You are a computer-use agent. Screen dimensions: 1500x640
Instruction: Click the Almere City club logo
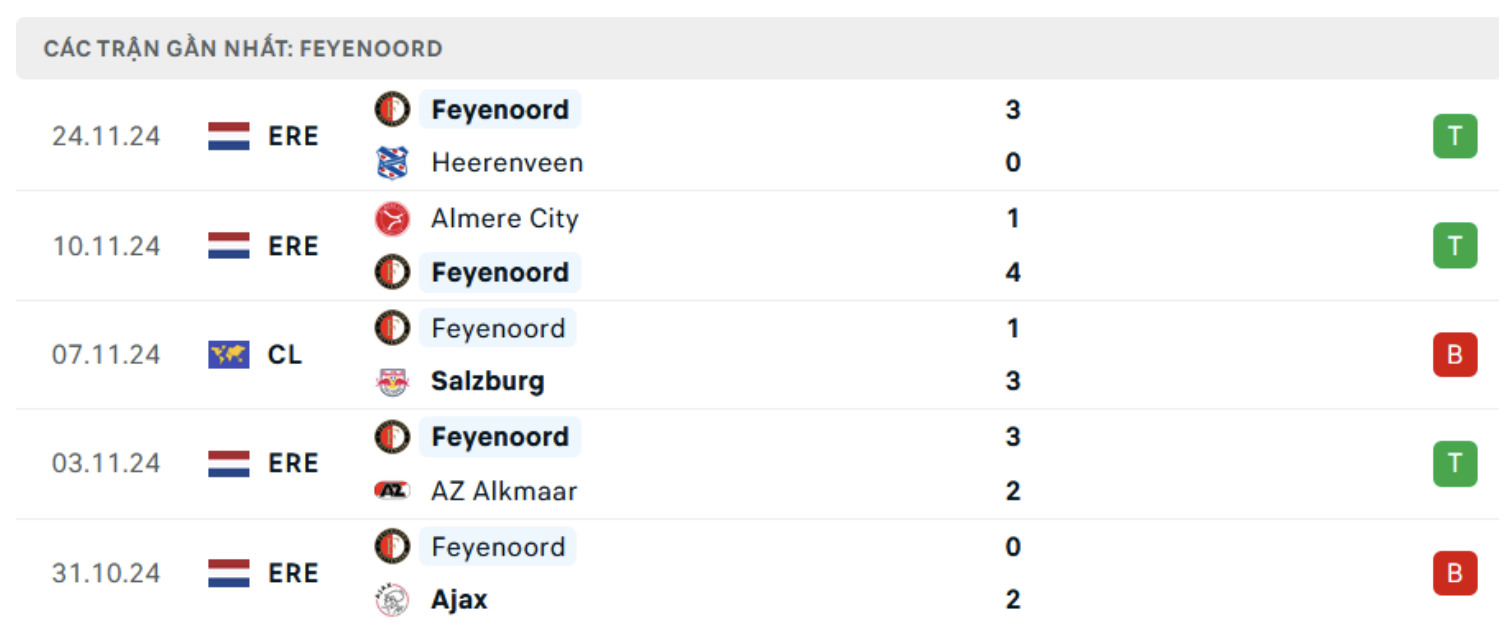coord(392,219)
